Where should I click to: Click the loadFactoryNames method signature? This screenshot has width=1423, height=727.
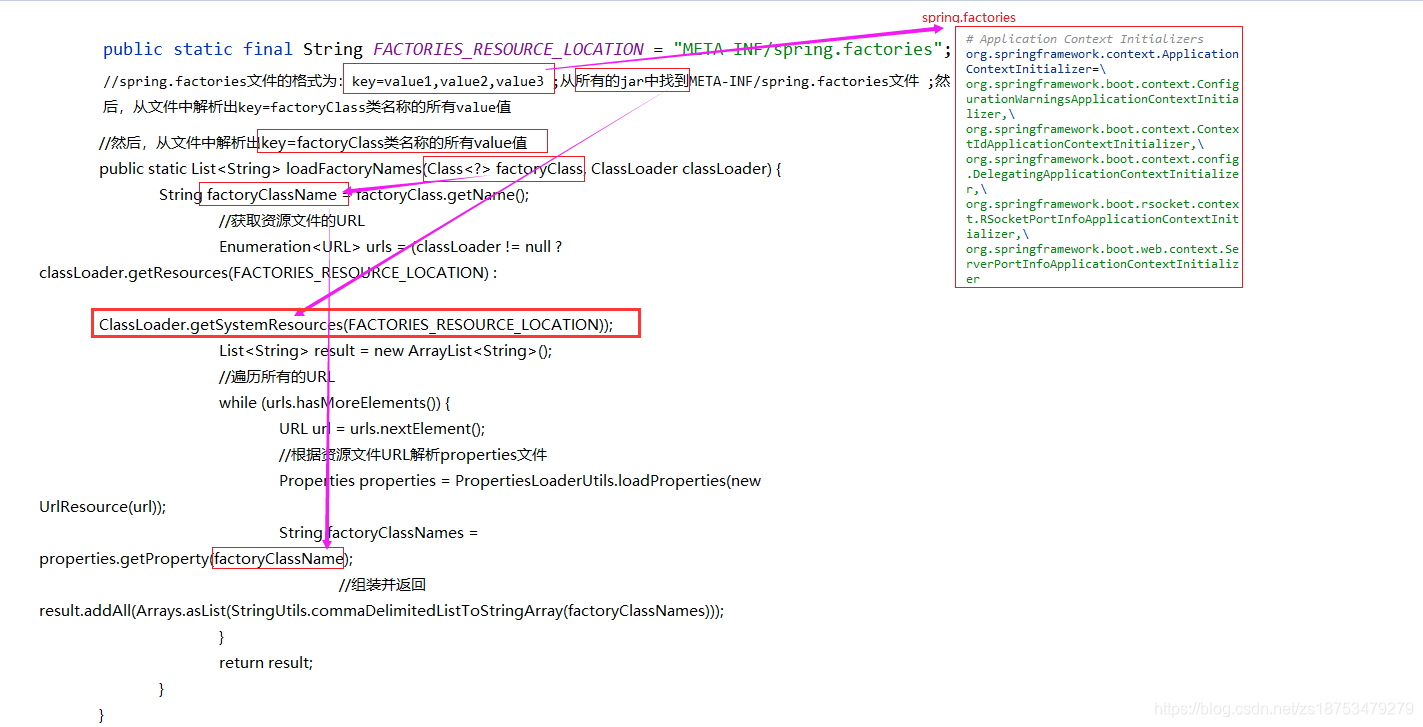tap(440, 168)
